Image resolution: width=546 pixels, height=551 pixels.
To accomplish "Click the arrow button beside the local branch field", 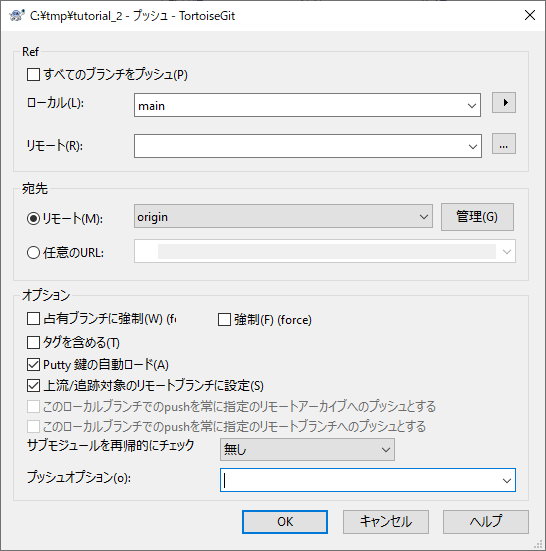I will [504, 103].
